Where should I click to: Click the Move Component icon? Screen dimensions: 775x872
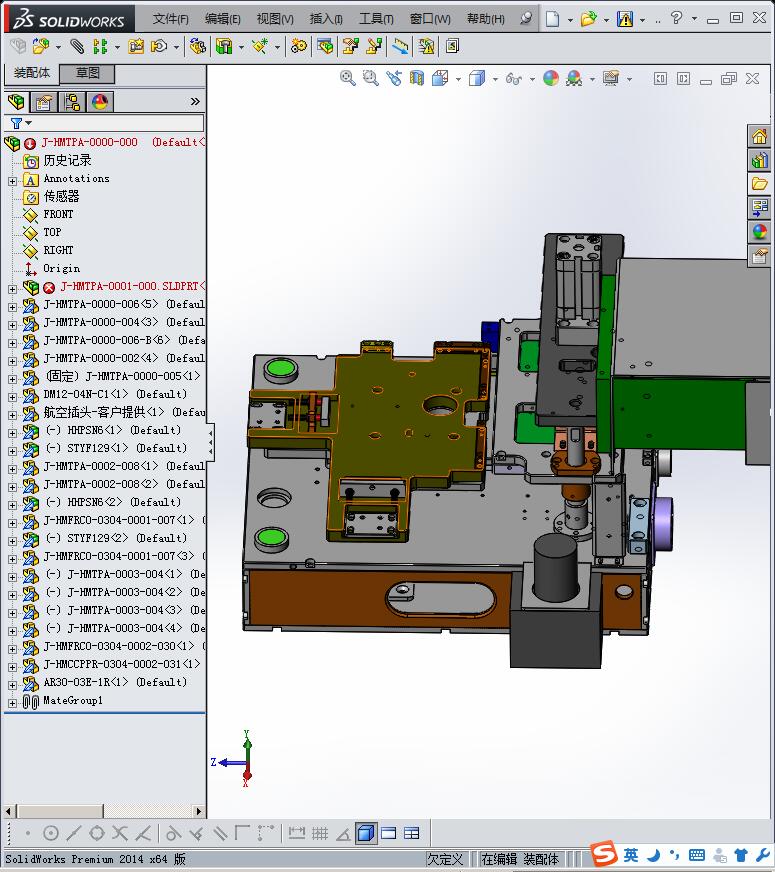pyautogui.click(x=160, y=46)
